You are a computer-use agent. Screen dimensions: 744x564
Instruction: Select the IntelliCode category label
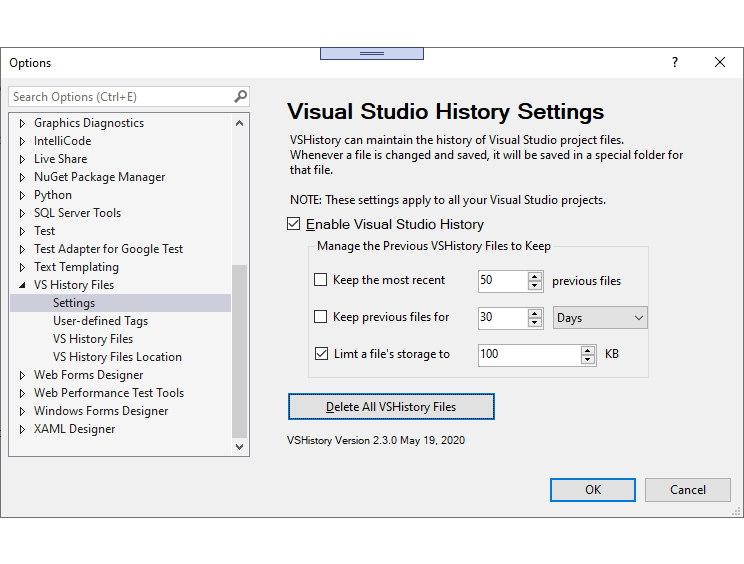coord(62,141)
